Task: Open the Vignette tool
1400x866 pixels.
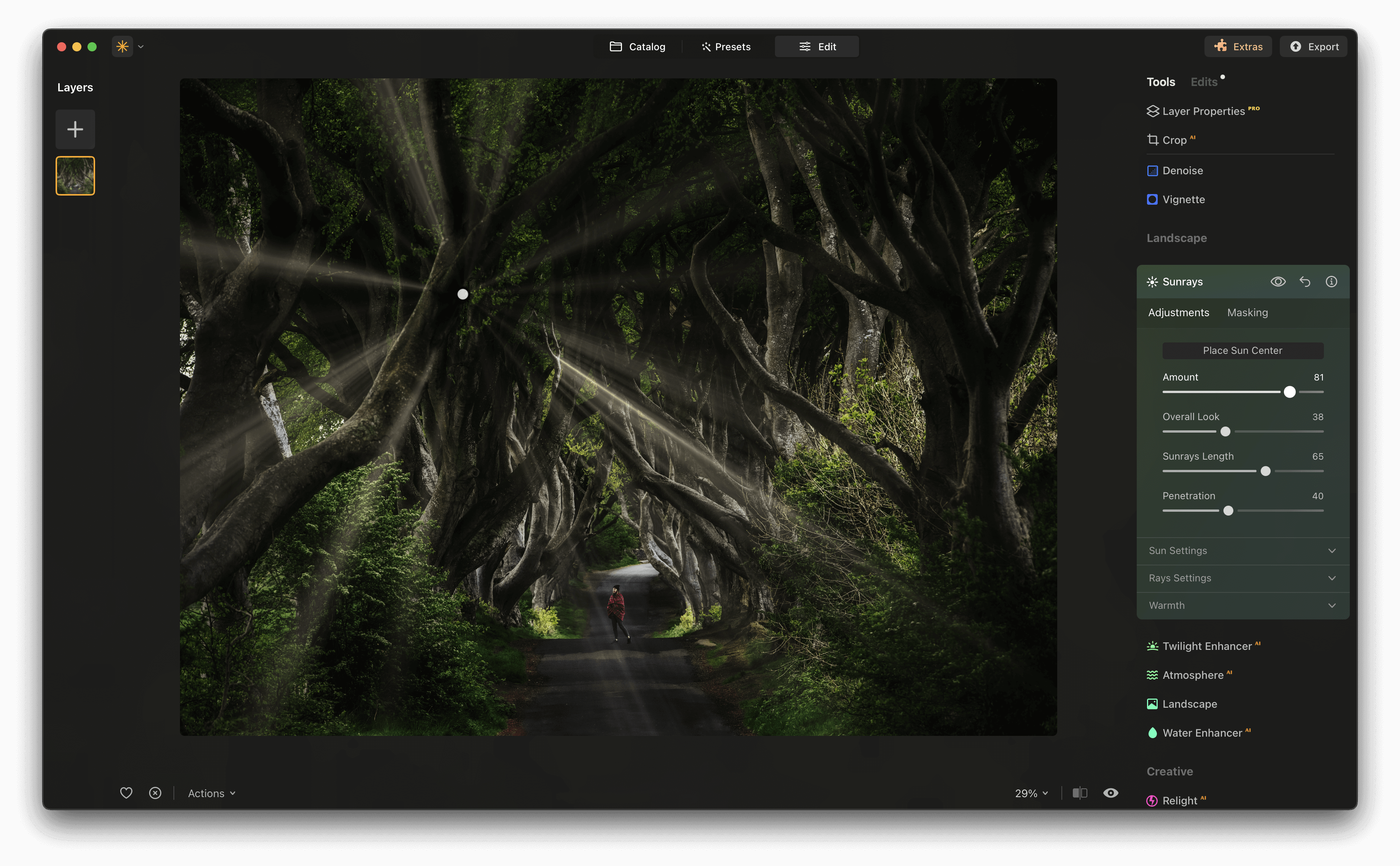Action: tap(1183, 199)
